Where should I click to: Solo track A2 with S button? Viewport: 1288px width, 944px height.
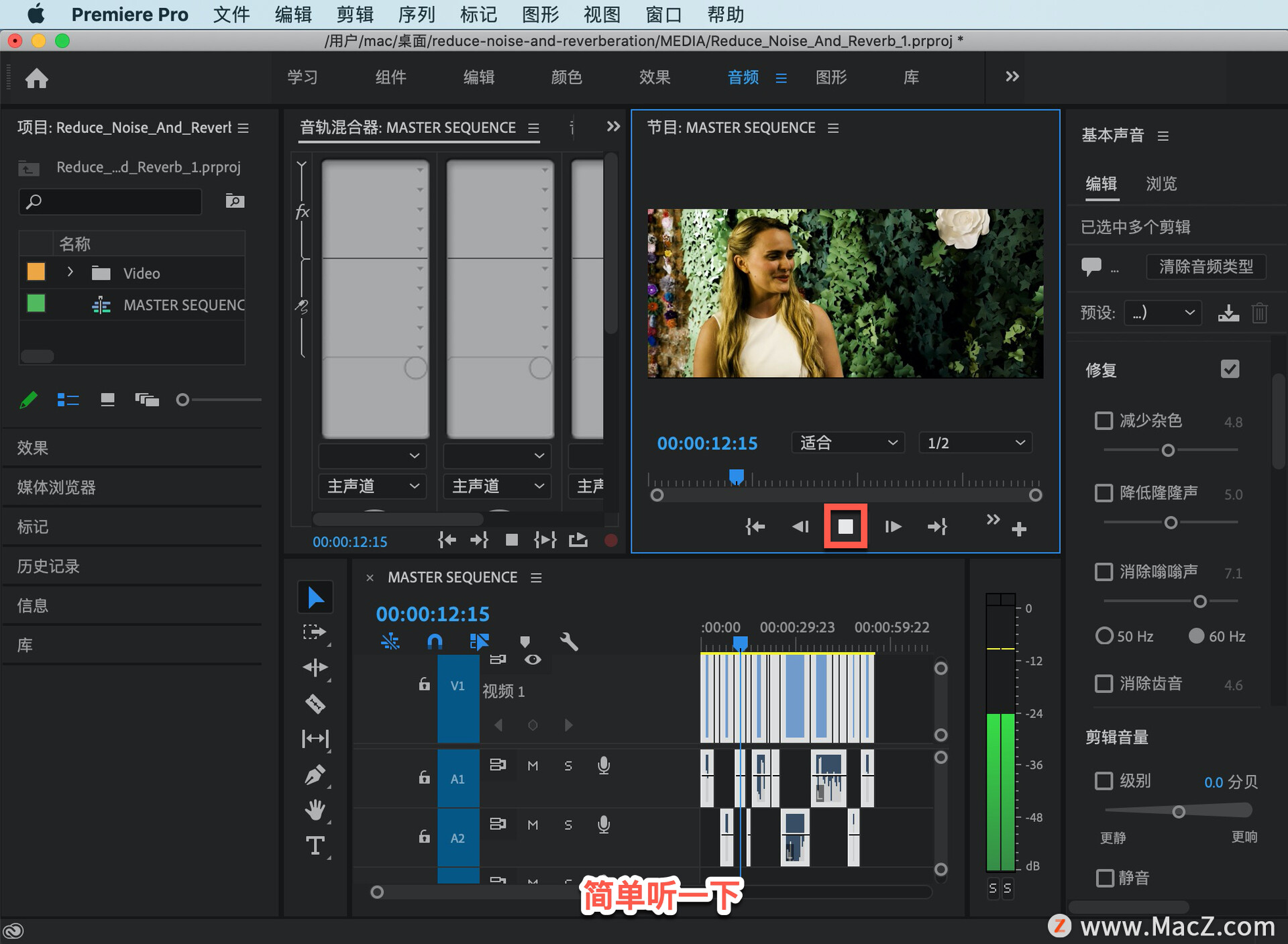point(568,825)
